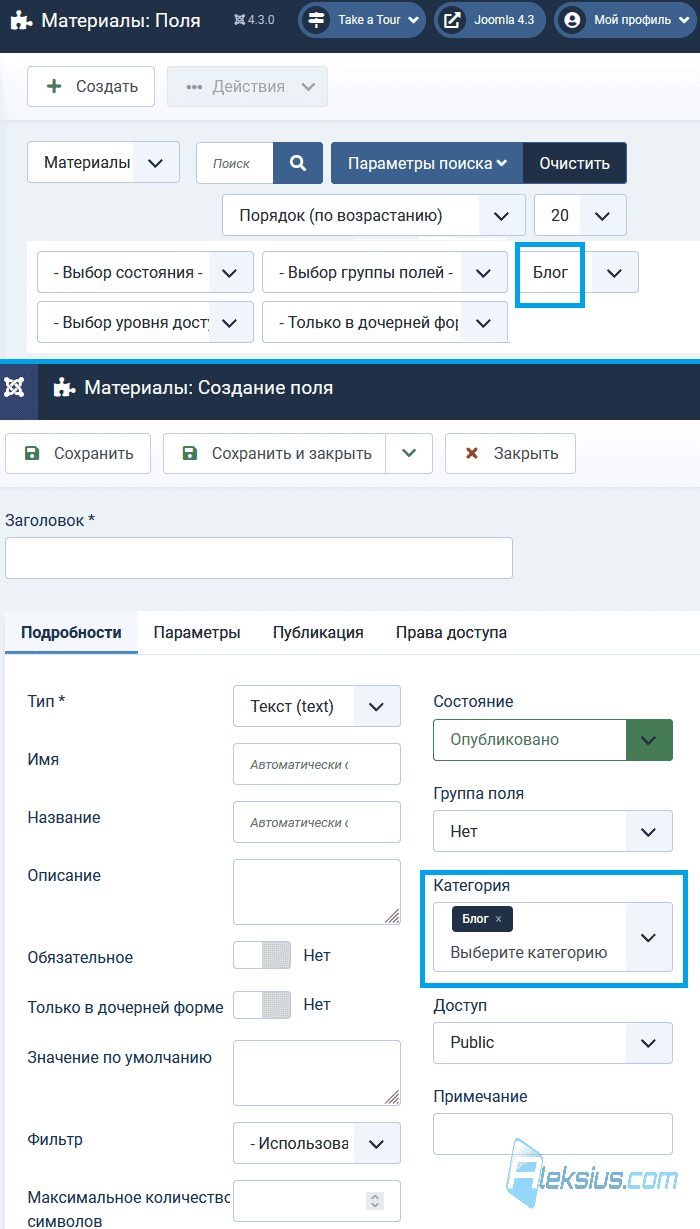This screenshot has height=1229, width=700.
Task: Open the Доступ Public dropdown
Action: coord(553,1042)
